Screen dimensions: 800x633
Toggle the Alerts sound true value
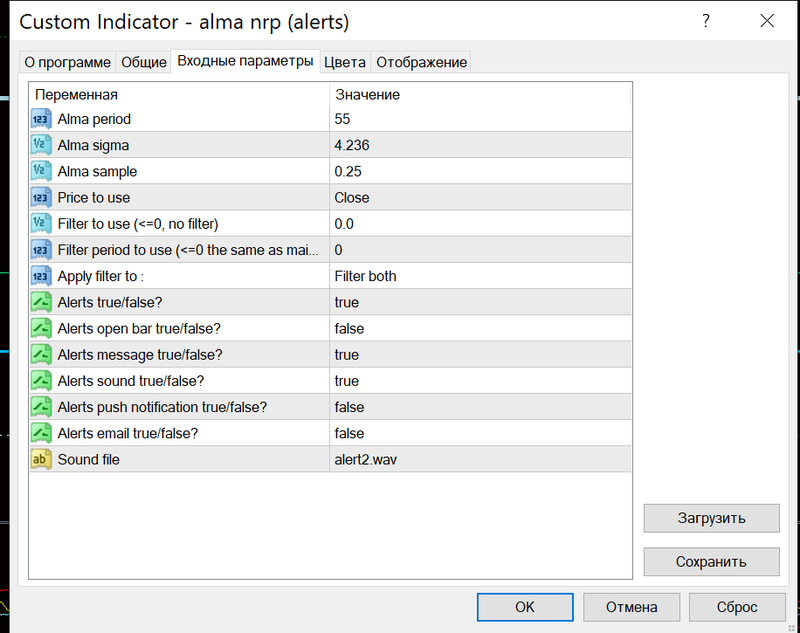tap(347, 381)
